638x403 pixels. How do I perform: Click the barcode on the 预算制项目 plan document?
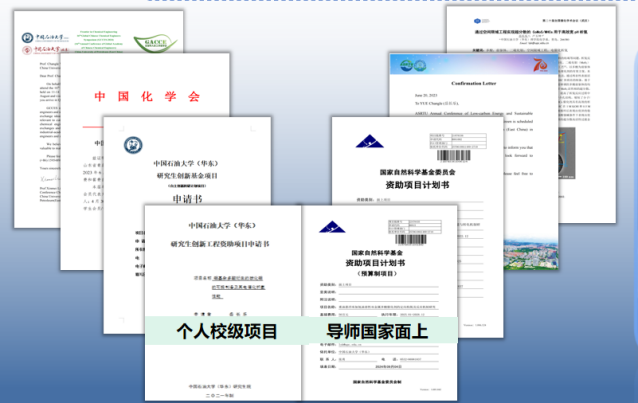[x=411, y=239]
